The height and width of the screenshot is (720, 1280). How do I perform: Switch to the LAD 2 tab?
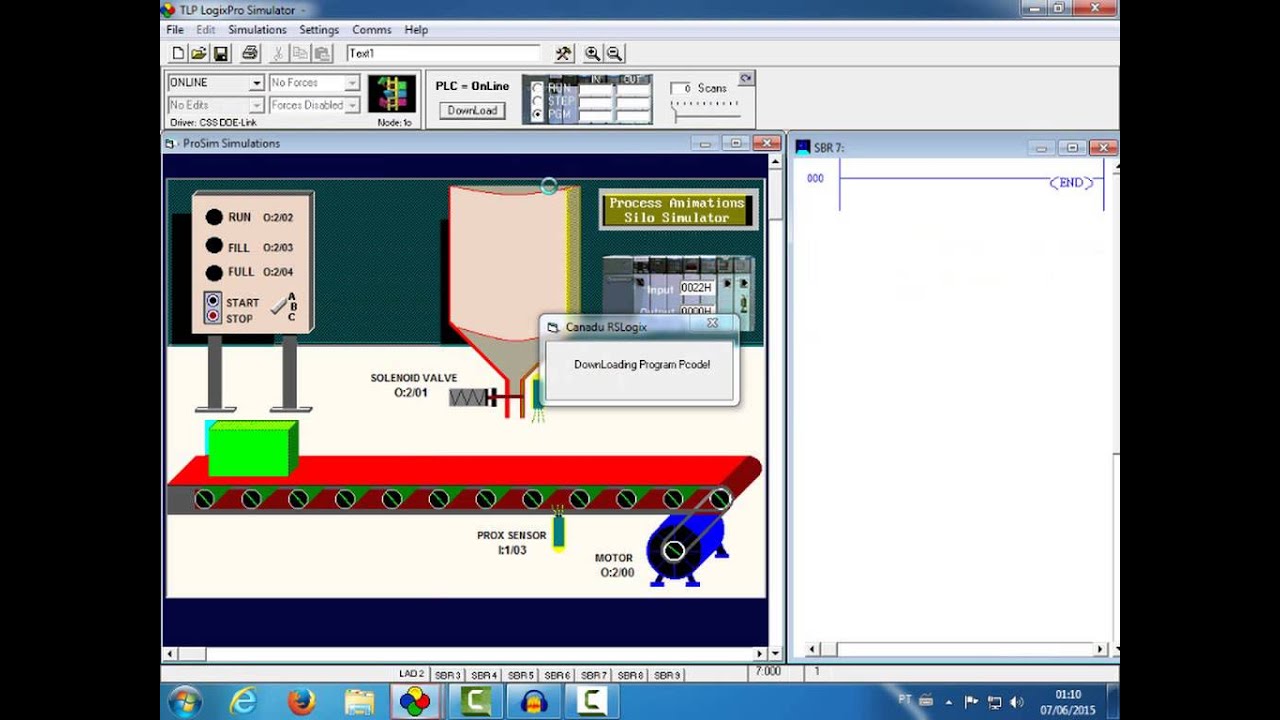(x=412, y=674)
